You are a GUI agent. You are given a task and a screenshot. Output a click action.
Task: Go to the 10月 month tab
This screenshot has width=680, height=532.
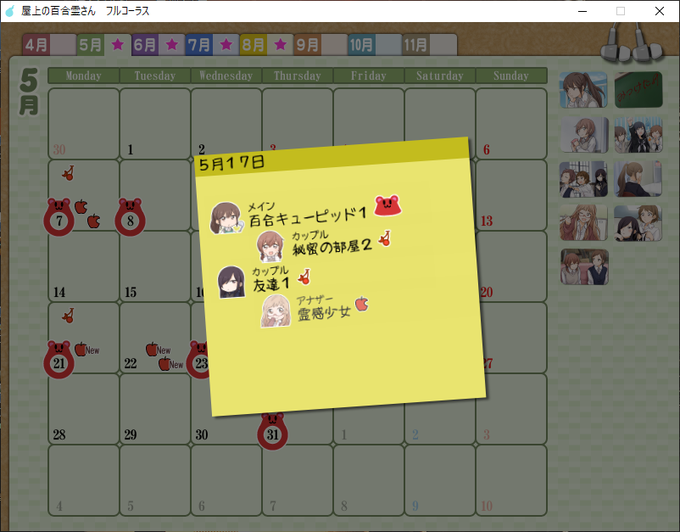pos(375,45)
